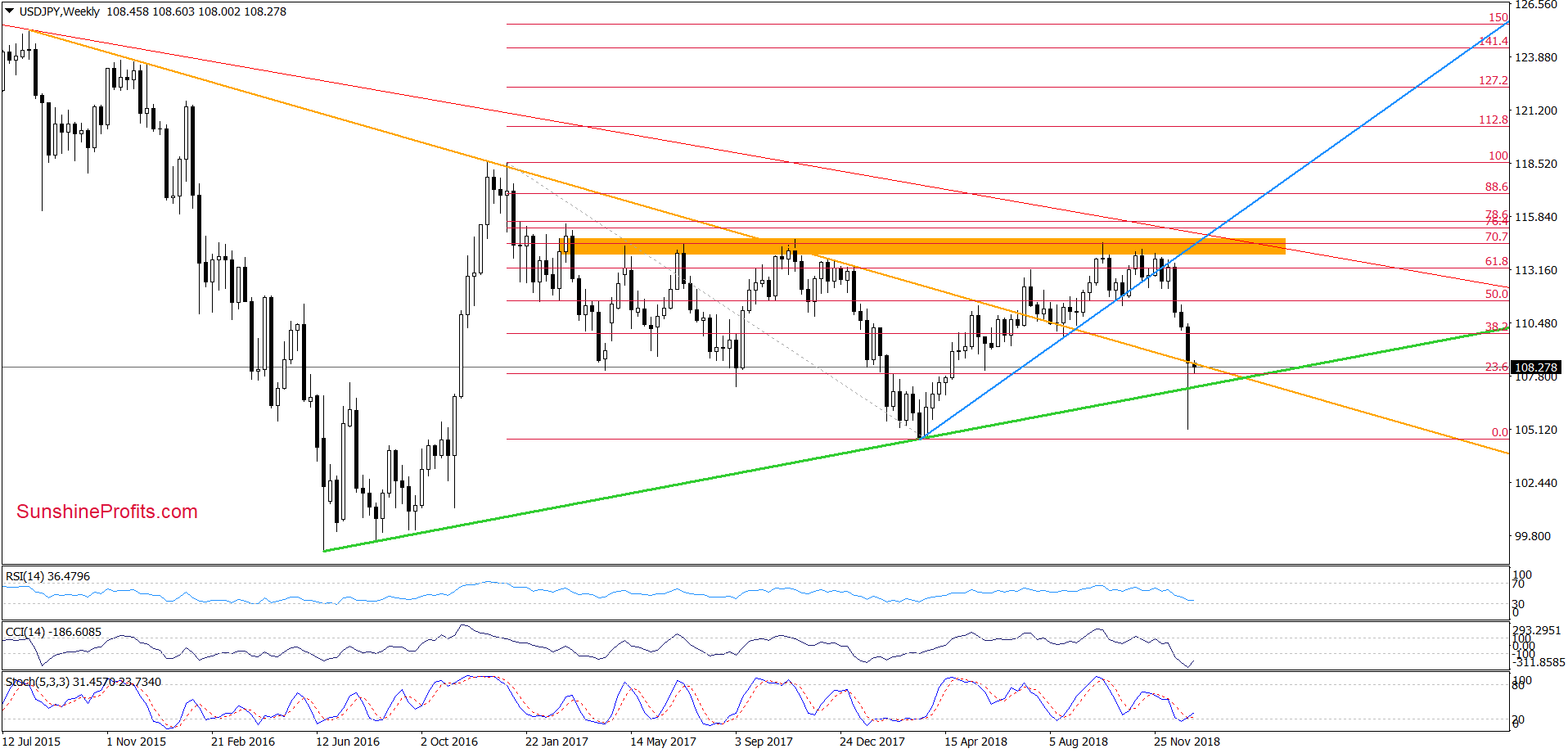Select the 2 Oct 2016 date label
The height and width of the screenshot is (753, 1568).
click(x=449, y=742)
